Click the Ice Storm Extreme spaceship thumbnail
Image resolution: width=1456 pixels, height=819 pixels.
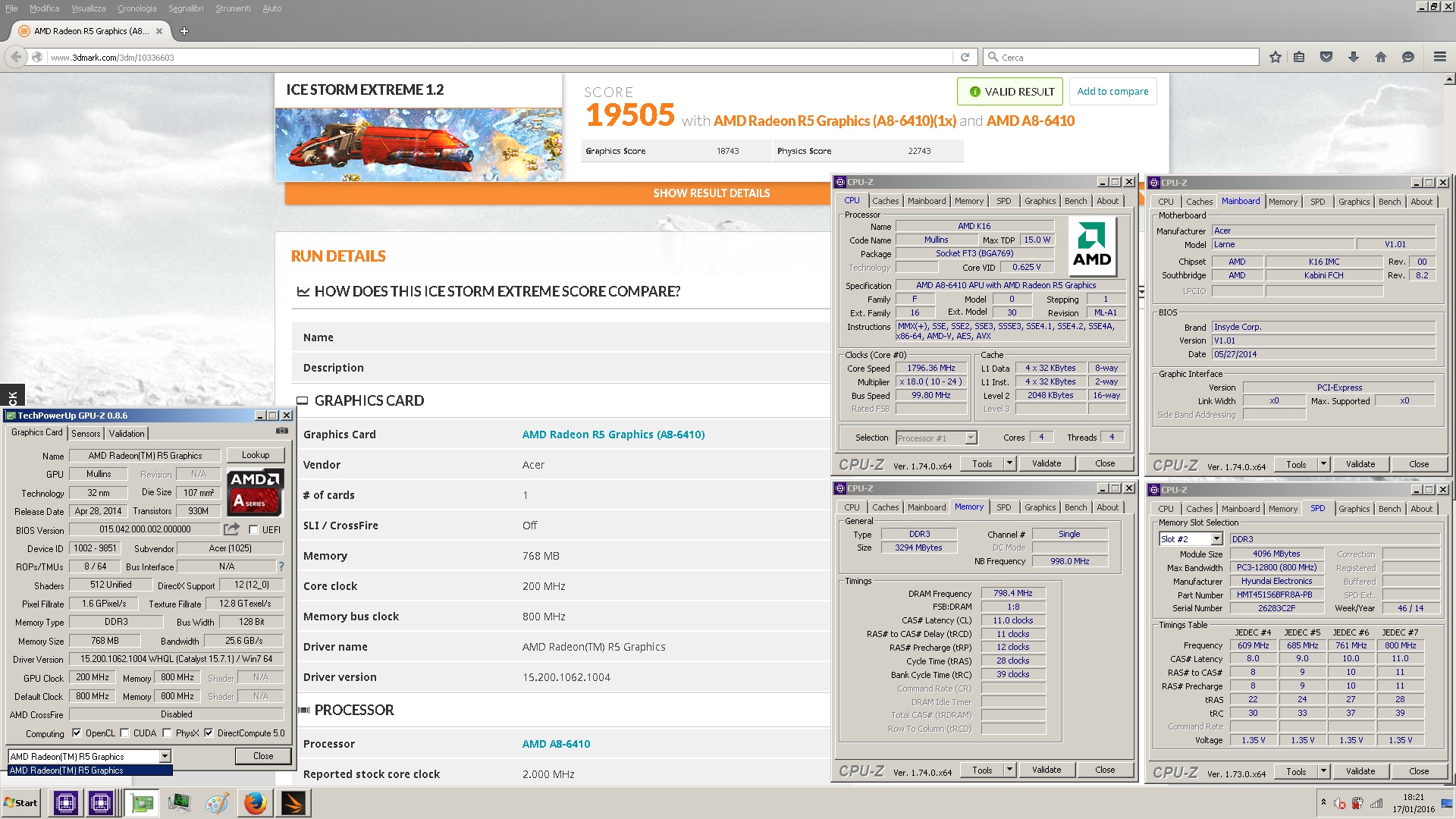click(419, 144)
